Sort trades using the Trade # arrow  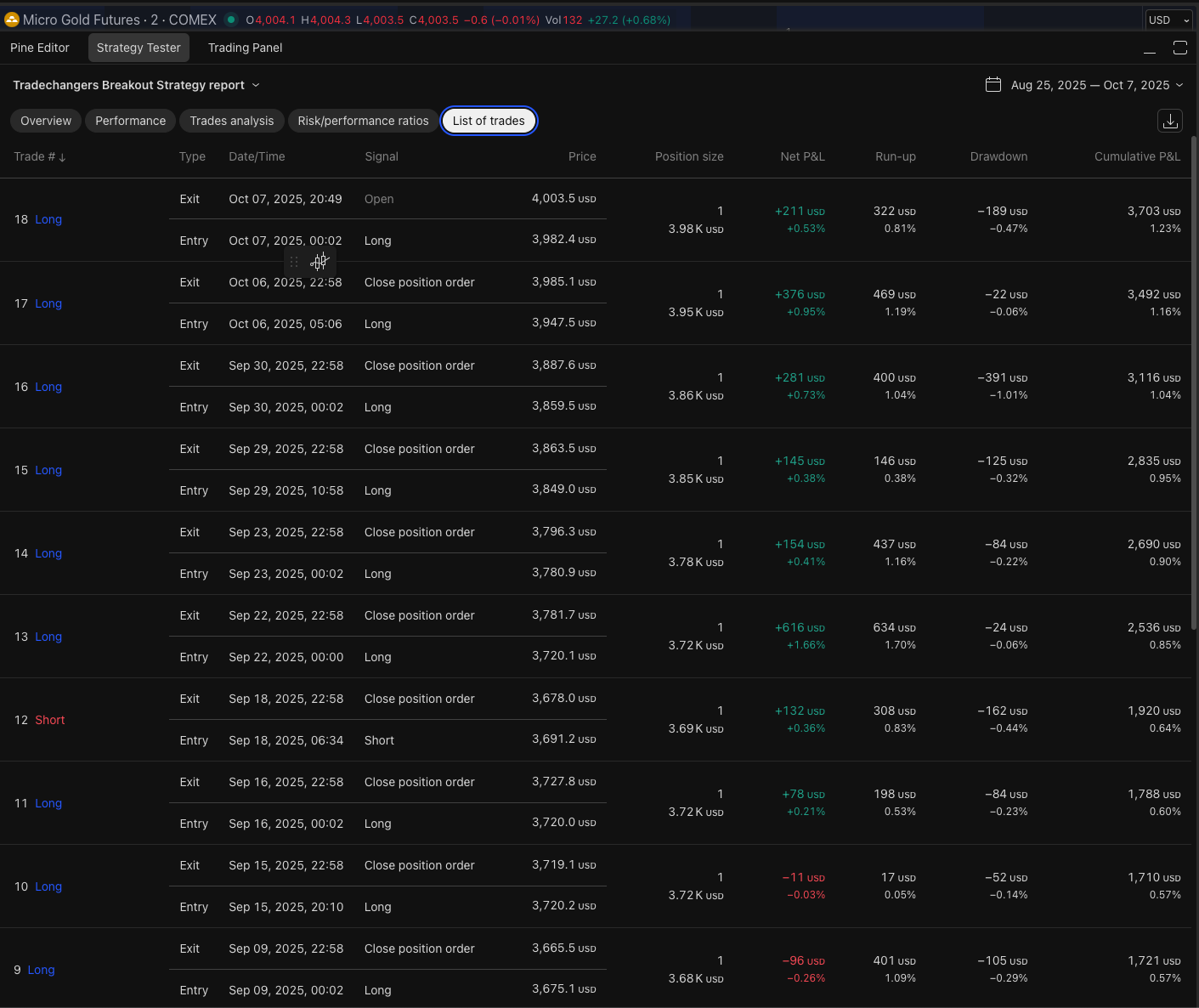point(62,157)
